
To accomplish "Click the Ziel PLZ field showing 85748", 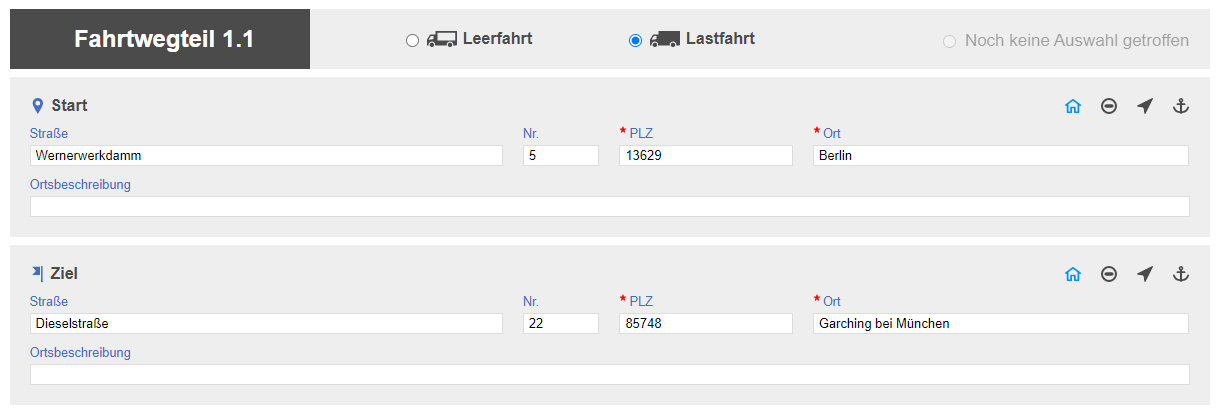I will (x=706, y=324).
